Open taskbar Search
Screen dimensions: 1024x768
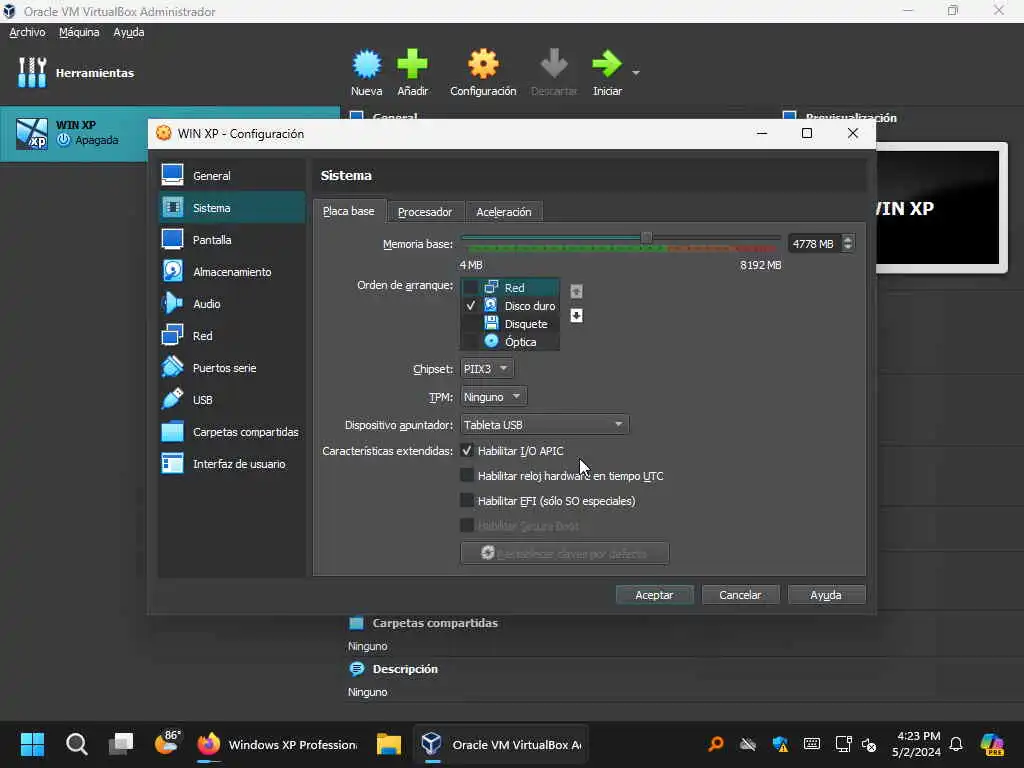click(76, 744)
